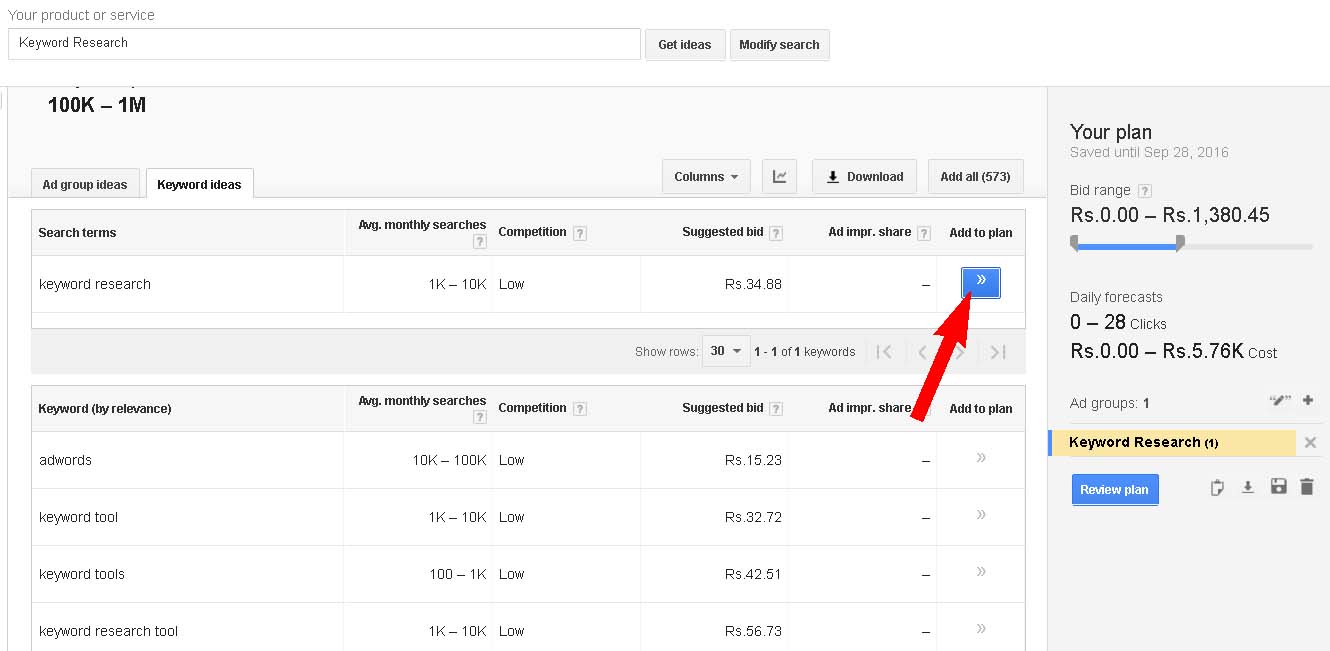
Task: Switch to the Ad group ideas tab
Action: [85, 183]
